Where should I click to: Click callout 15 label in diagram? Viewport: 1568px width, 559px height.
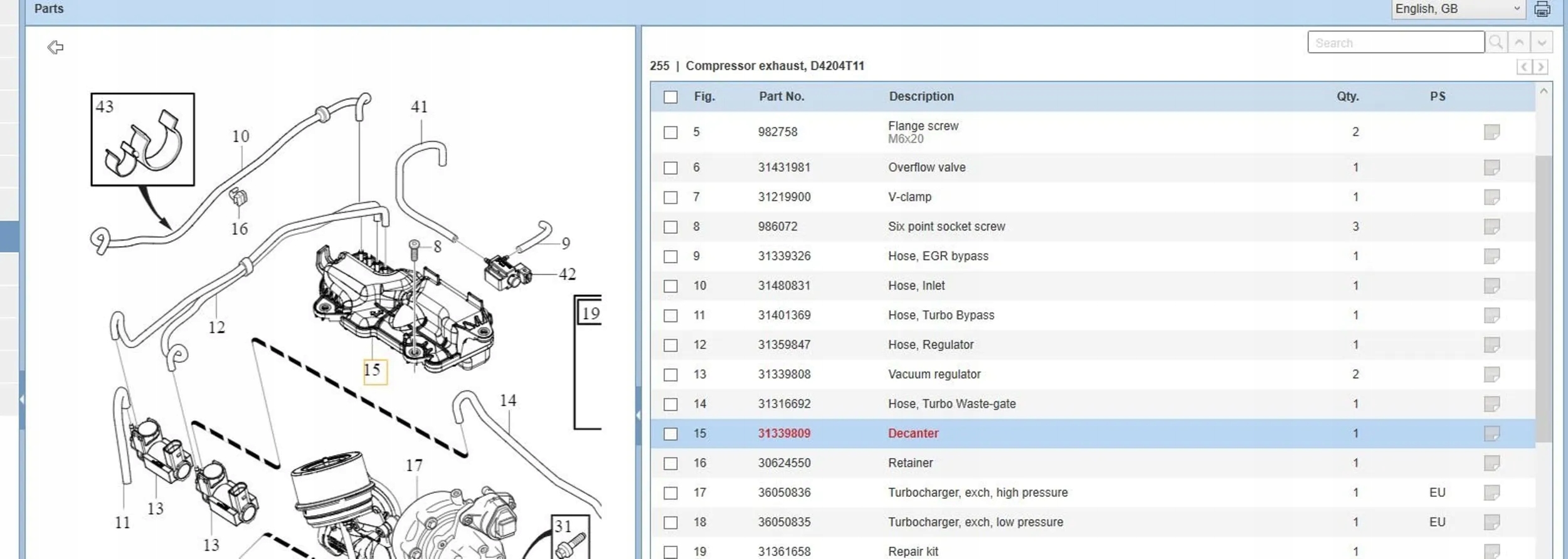click(x=375, y=371)
